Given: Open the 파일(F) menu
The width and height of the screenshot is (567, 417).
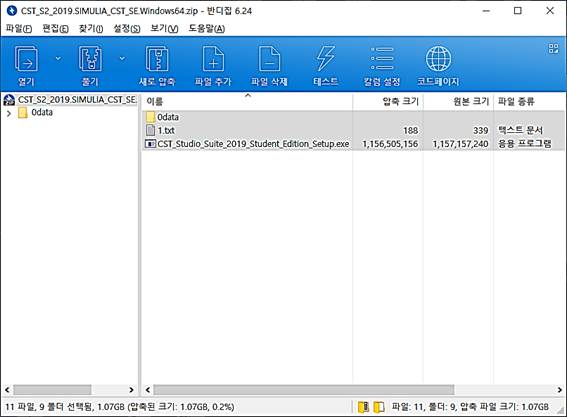Looking at the screenshot, I should [19, 29].
